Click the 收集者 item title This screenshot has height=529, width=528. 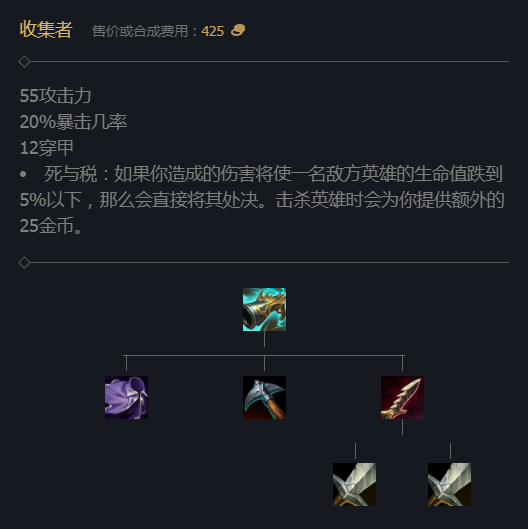46,30
